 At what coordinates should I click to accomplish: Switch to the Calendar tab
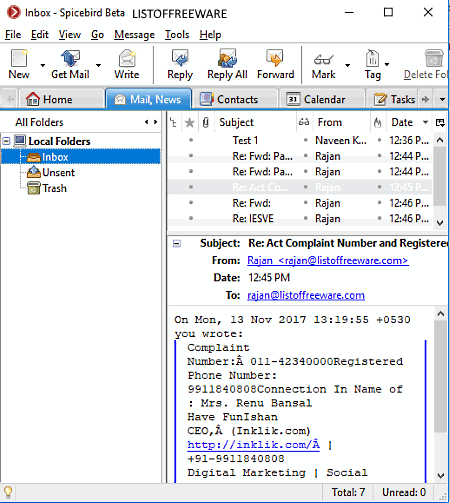[x=321, y=99]
